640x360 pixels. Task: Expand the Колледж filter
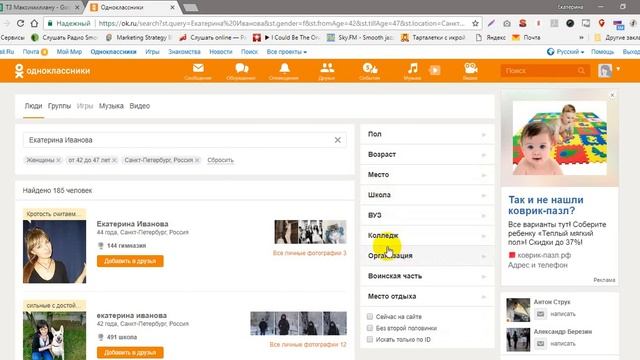(x=427, y=236)
